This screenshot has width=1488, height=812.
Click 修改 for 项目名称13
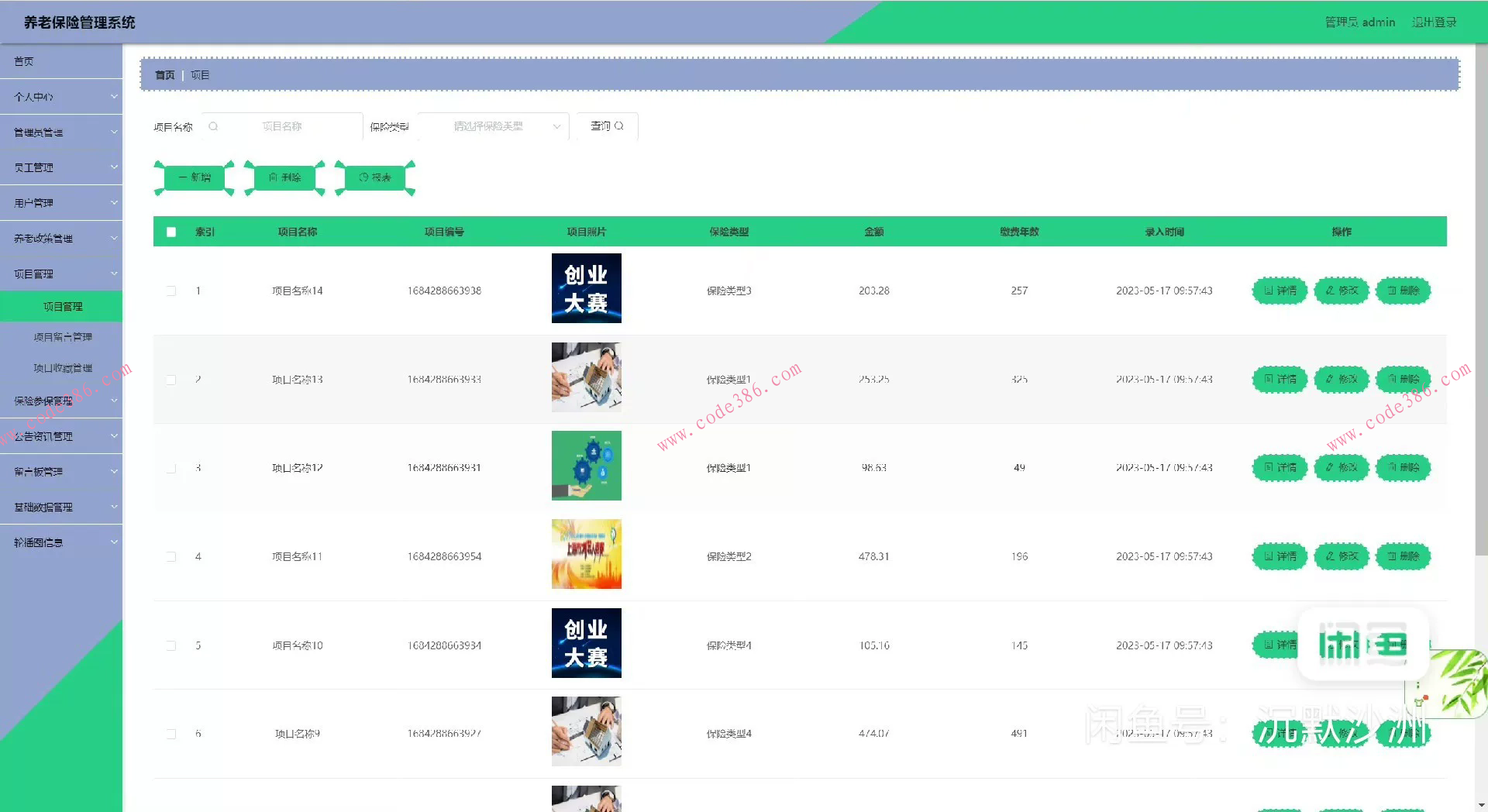pyautogui.click(x=1342, y=380)
